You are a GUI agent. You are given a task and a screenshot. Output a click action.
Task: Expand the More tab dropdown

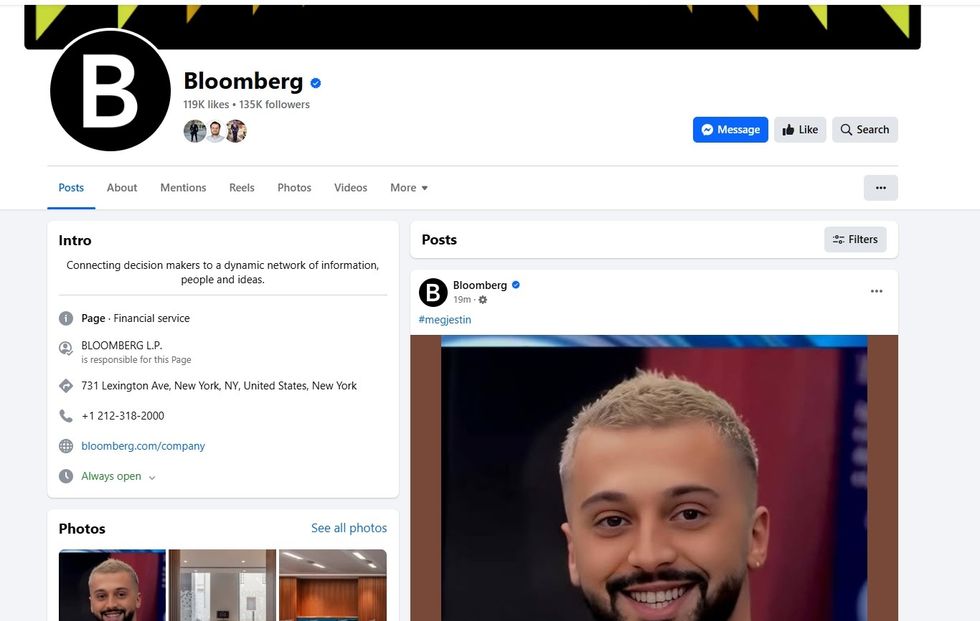pyautogui.click(x=409, y=187)
